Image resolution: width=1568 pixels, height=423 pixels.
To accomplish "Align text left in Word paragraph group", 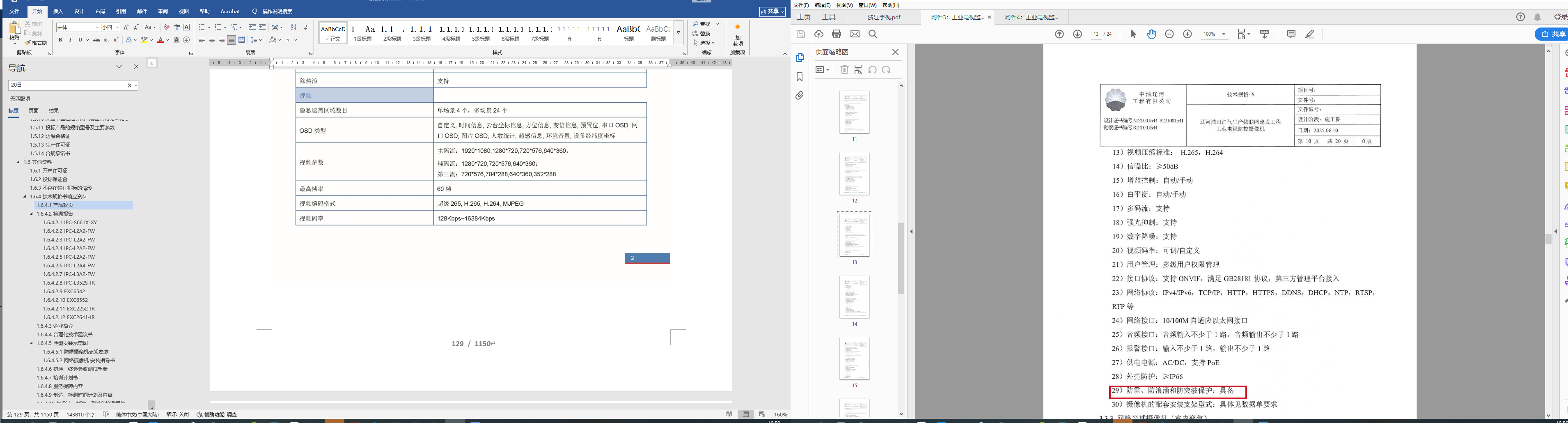I will point(202,40).
